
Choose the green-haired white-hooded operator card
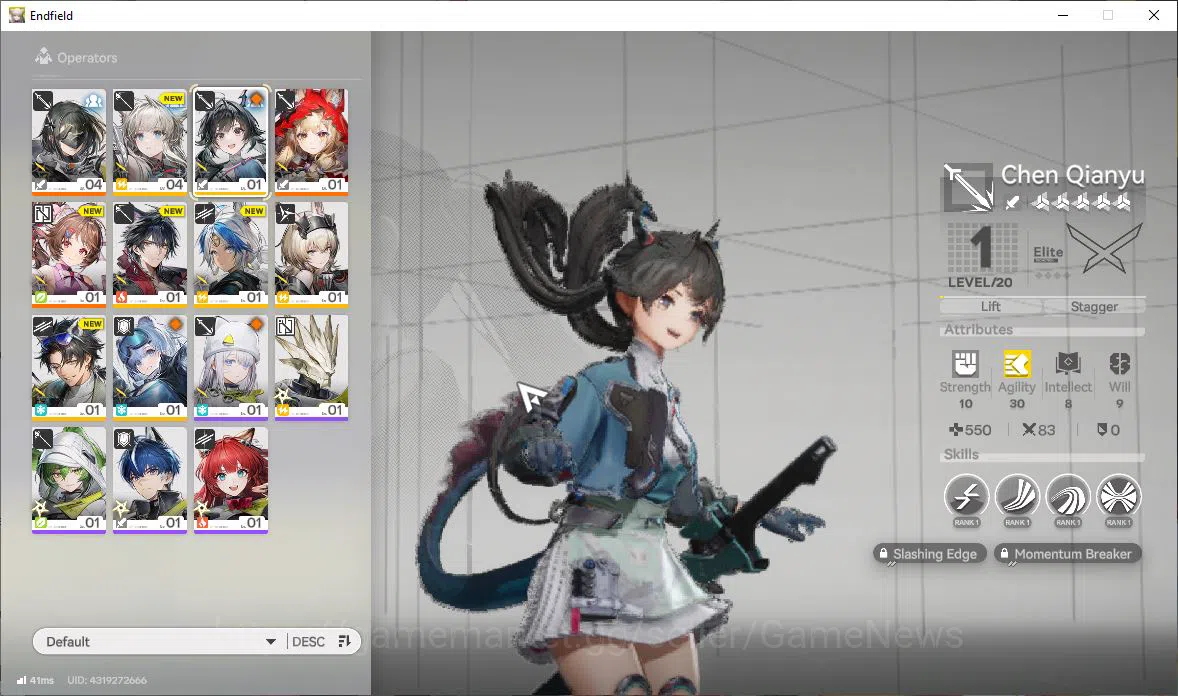[x=68, y=480]
